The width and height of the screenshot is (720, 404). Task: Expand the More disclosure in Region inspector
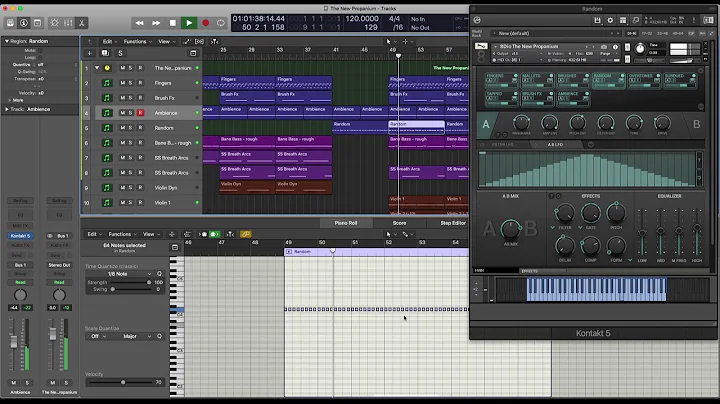[10, 100]
